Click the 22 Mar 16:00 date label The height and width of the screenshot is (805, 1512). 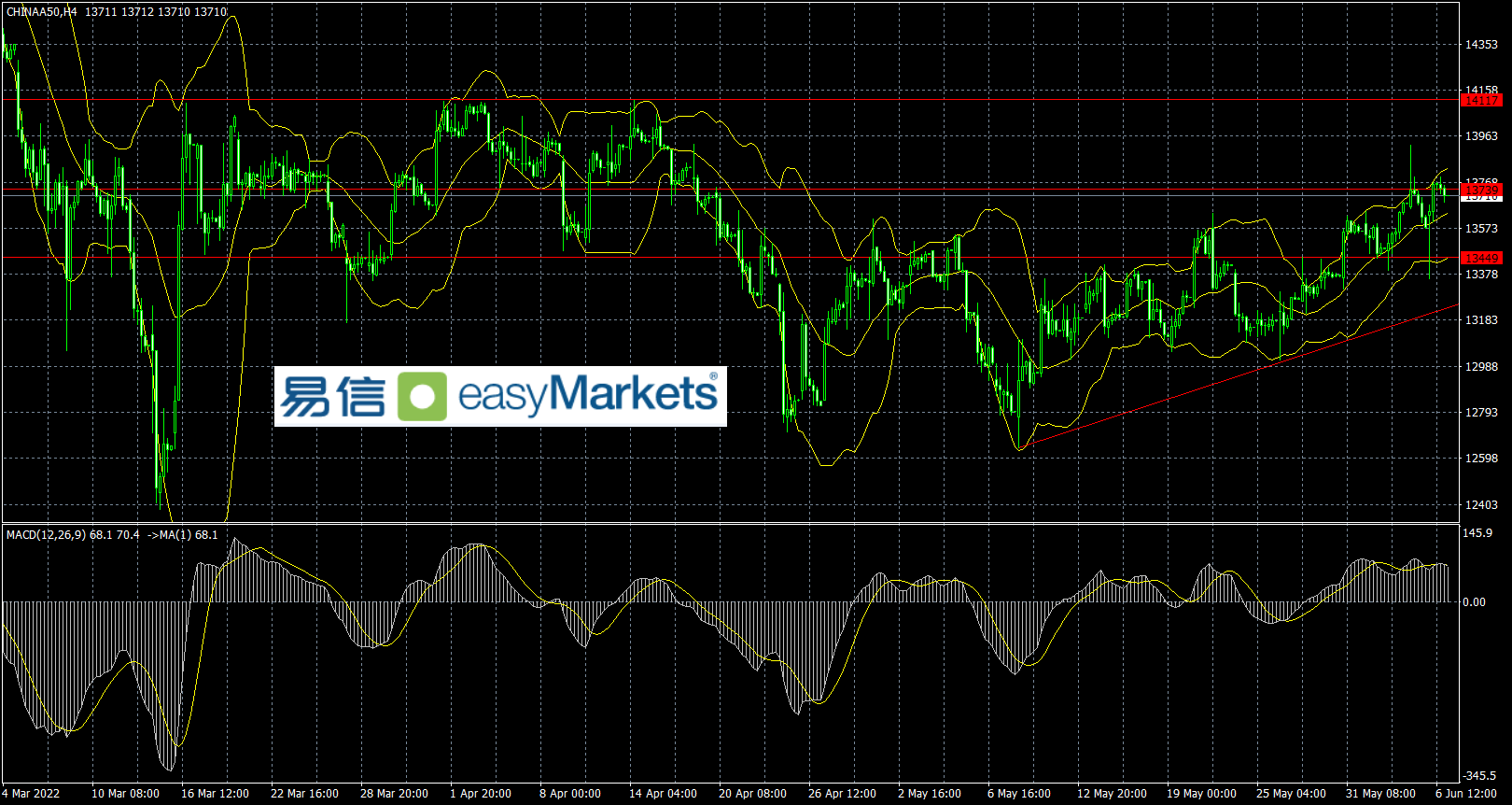pos(304,794)
